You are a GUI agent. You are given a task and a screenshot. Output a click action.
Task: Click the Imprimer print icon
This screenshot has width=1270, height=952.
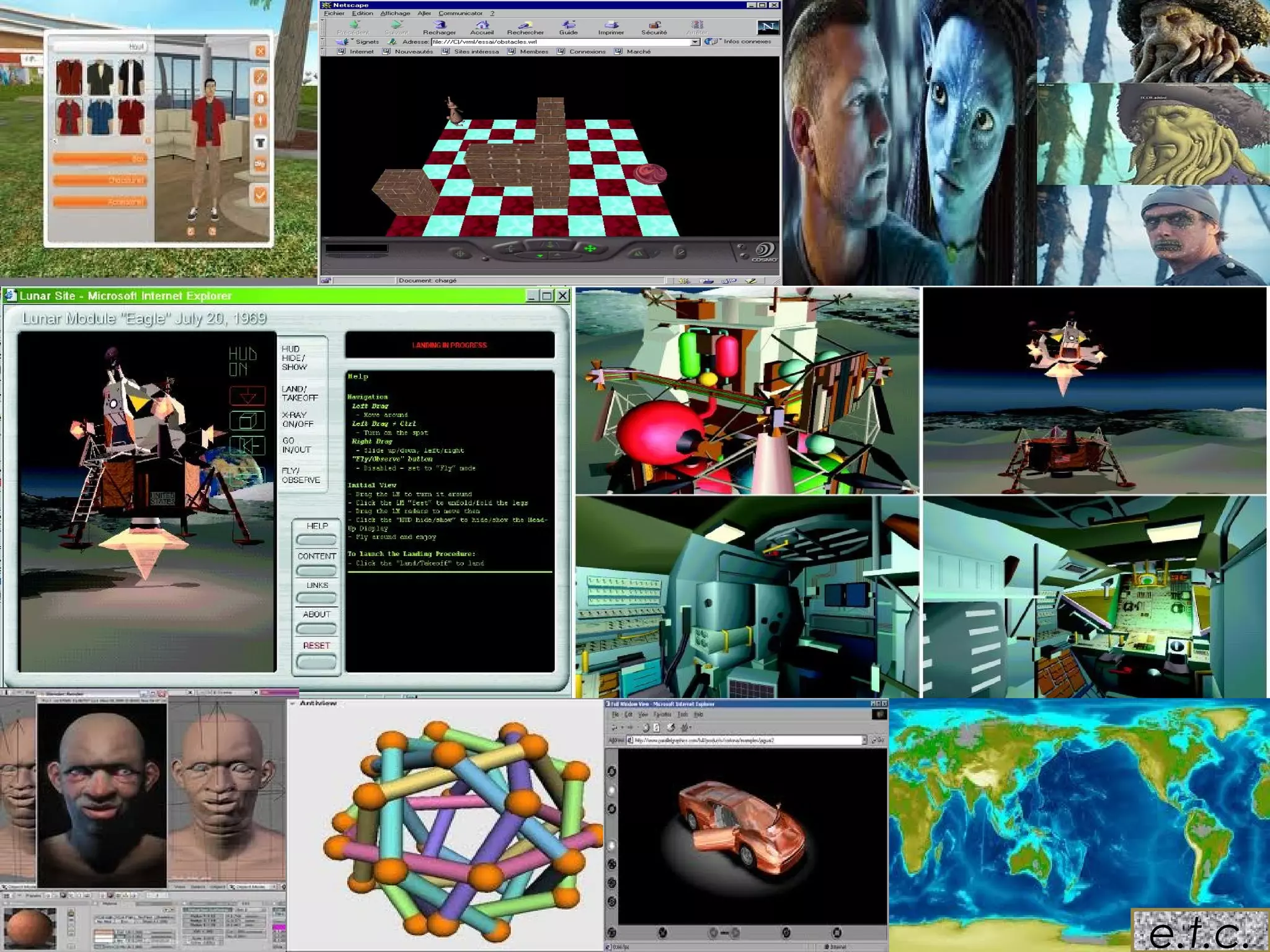coord(611,25)
